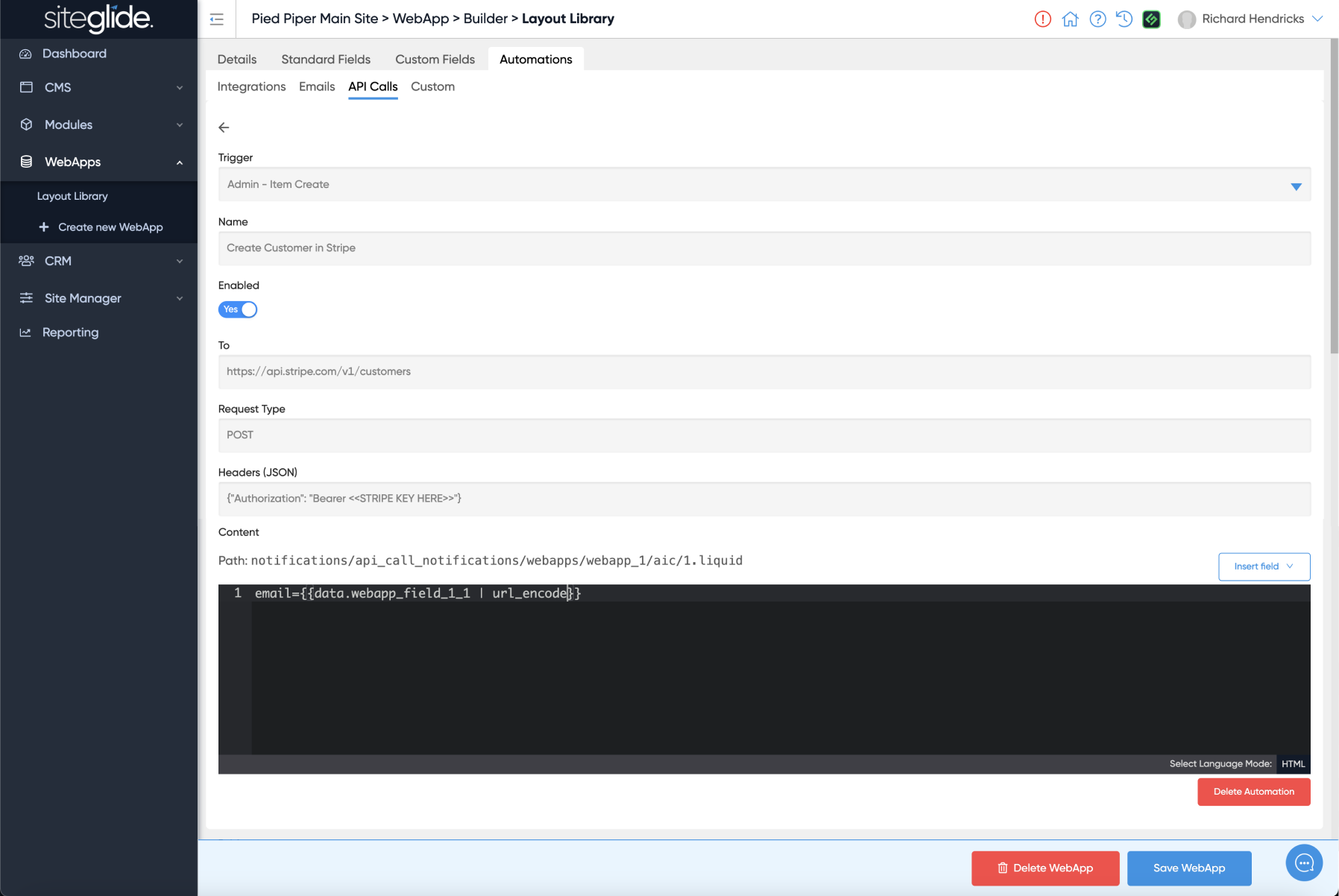Open the Trigger dropdown
1339x896 pixels.
[763, 185]
